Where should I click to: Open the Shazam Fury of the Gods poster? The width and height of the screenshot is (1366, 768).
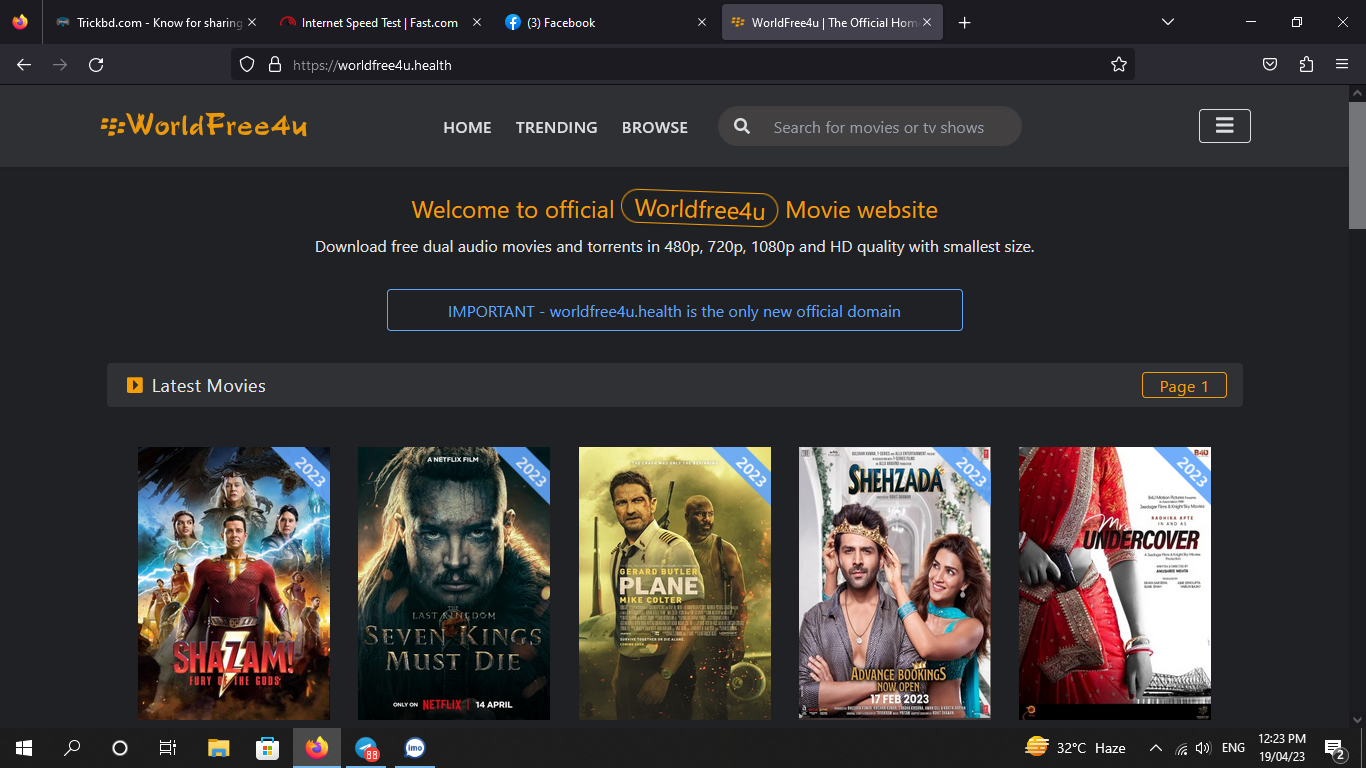coord(234,583)
